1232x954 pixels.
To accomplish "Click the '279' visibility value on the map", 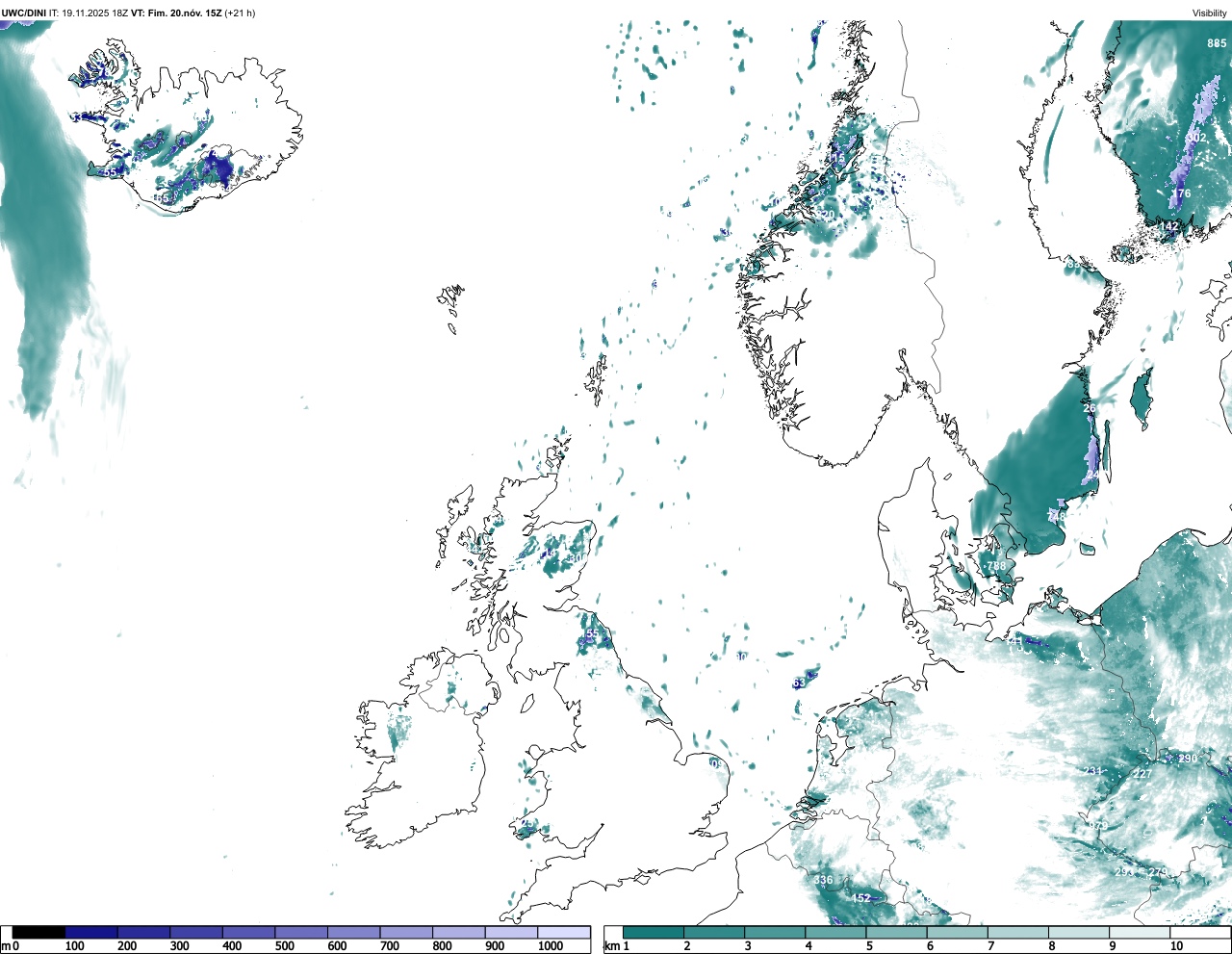I will (x=1158, y=872).
